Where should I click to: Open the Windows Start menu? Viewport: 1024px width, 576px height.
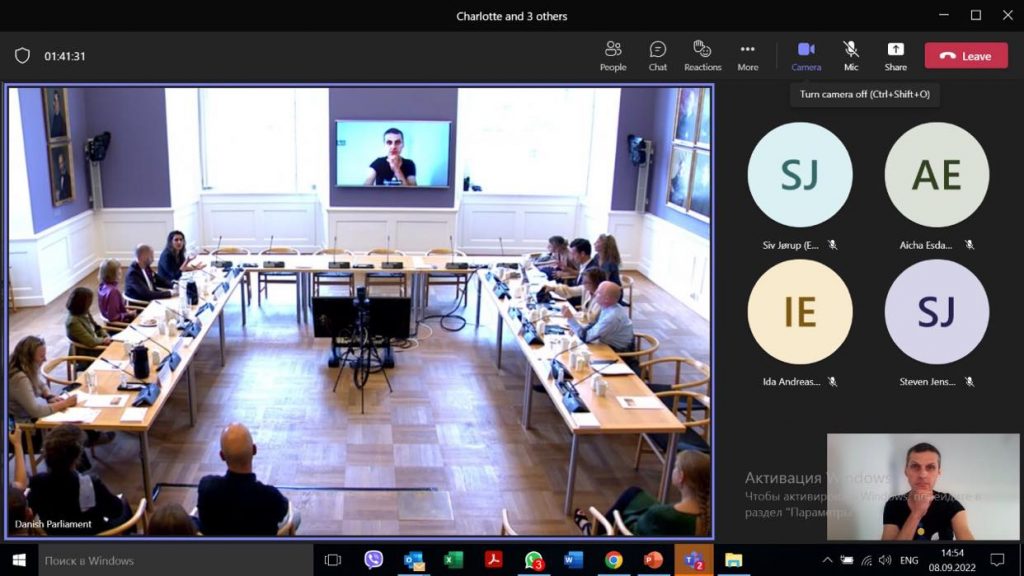(17, 560)
